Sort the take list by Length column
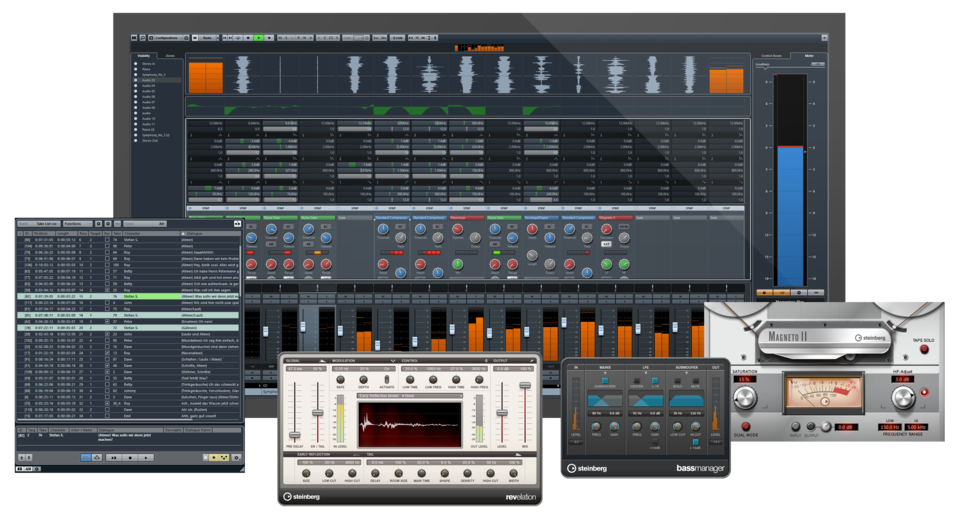 pyautogui.click(x=66, y=234)
